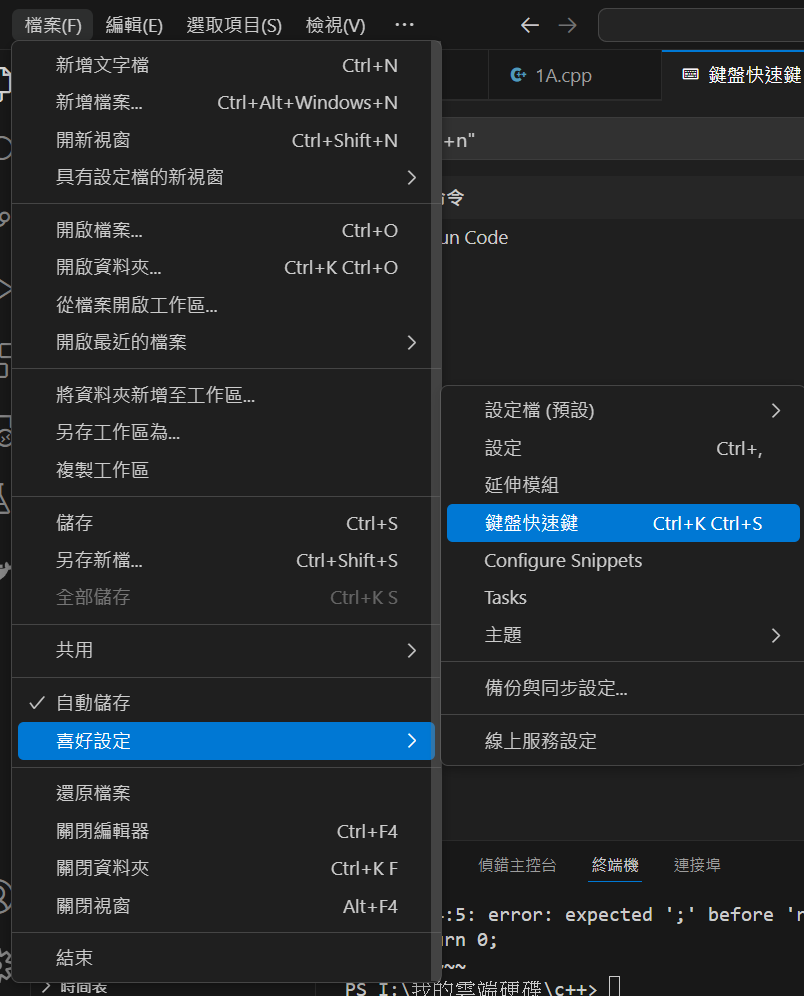
Task: Choose 還原檔案
Action: (226, 794)
